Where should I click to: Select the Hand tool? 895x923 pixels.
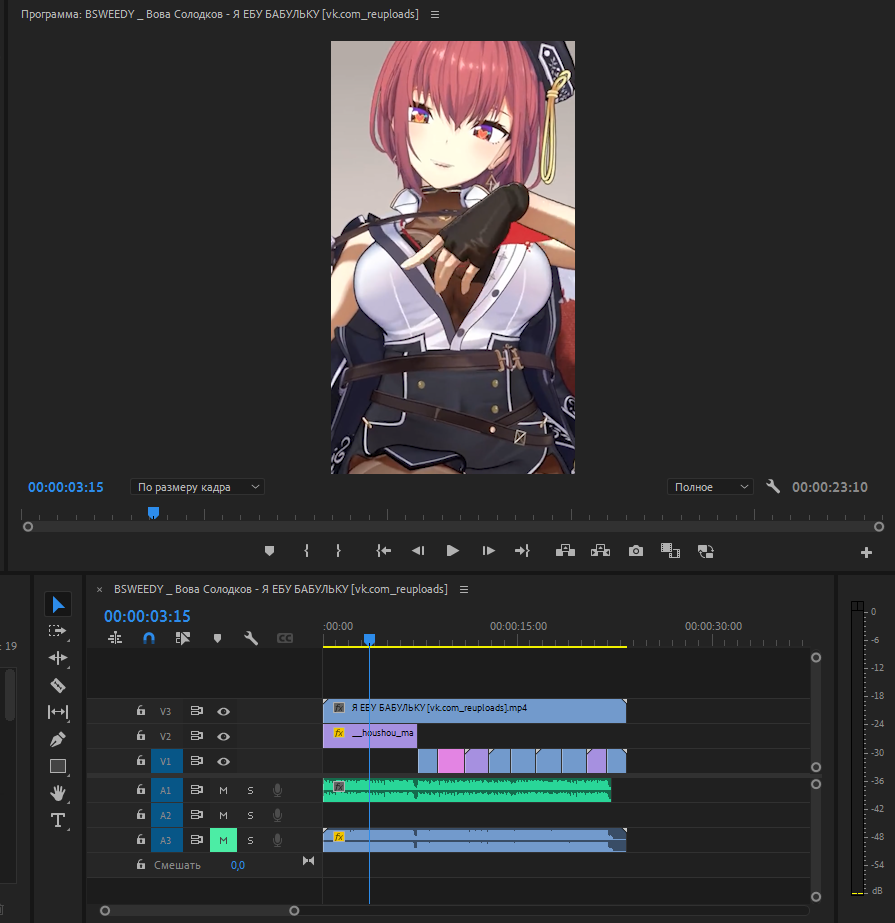tap(58, 793)
